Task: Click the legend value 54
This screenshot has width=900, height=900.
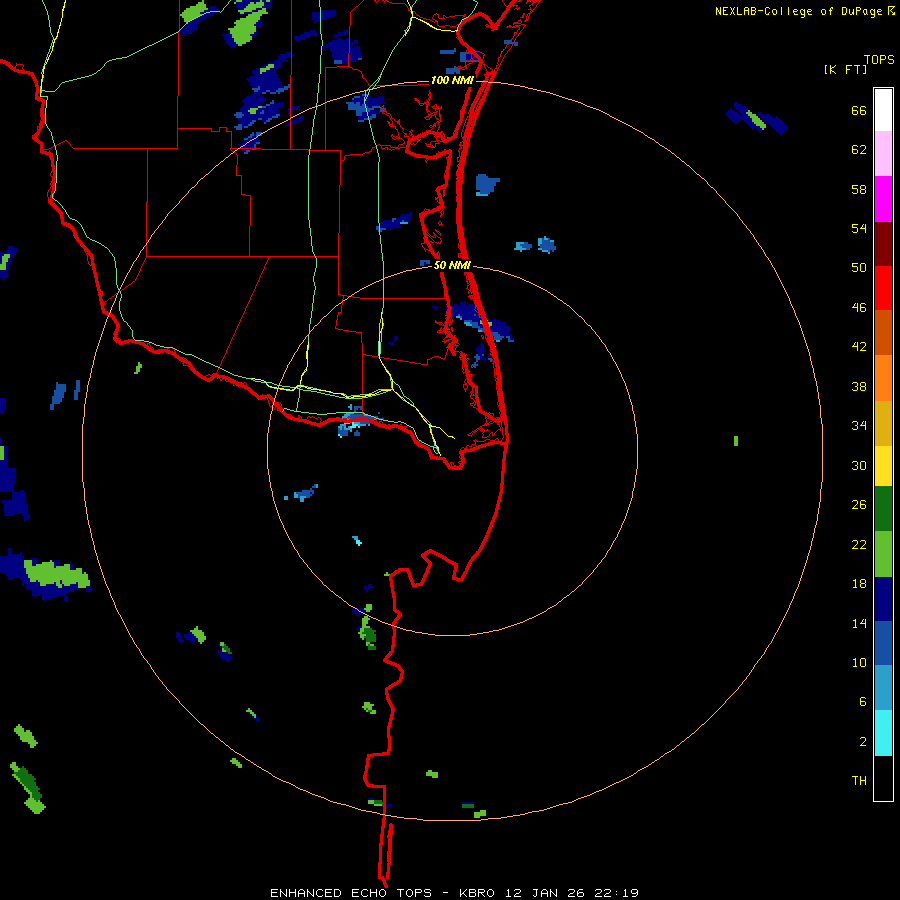Action: pyautogui.click(x=859, y=228)
